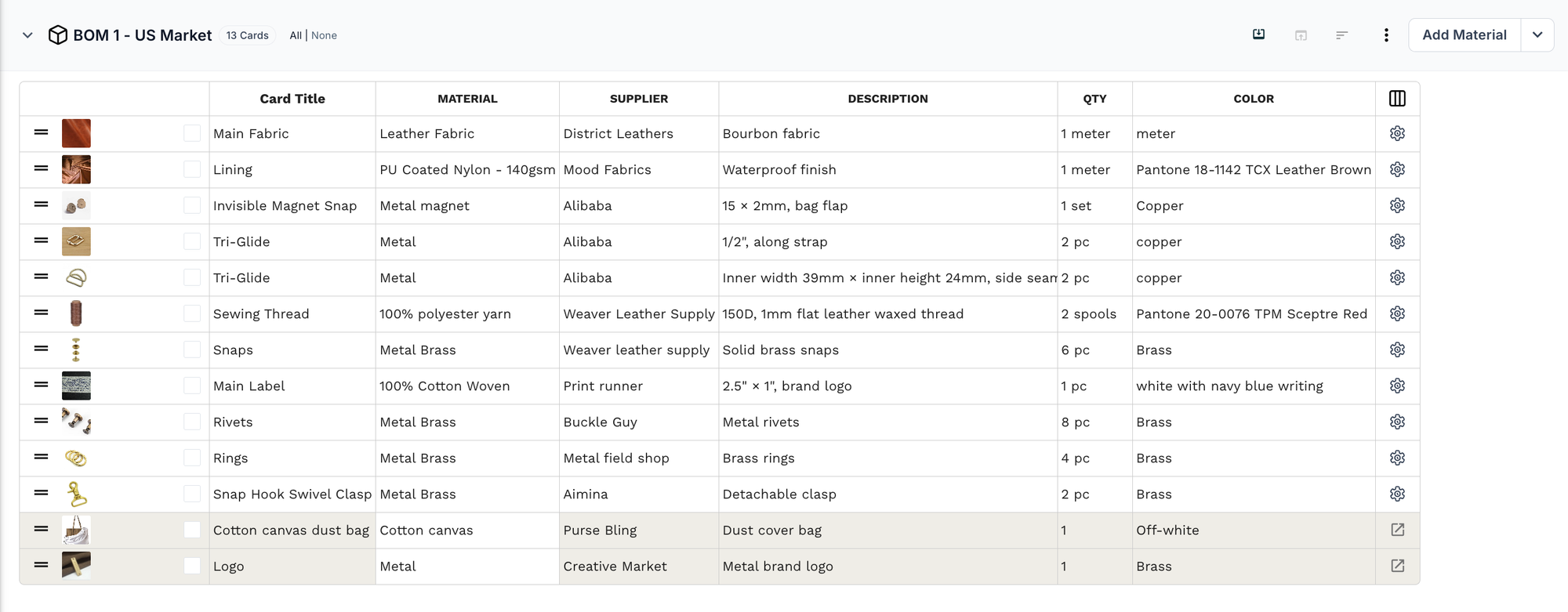1568x612 pixels.
Task: Tick the checkbox for Sewing Thread
Action: pos(192,313)
